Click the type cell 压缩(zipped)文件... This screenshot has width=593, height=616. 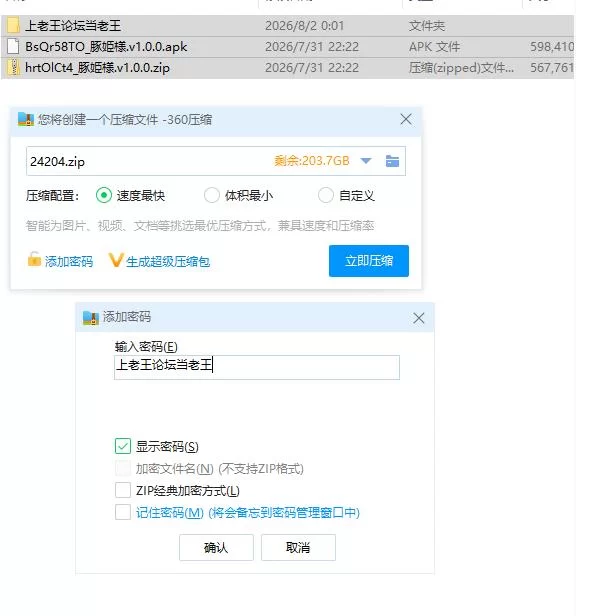coord(461,68)
